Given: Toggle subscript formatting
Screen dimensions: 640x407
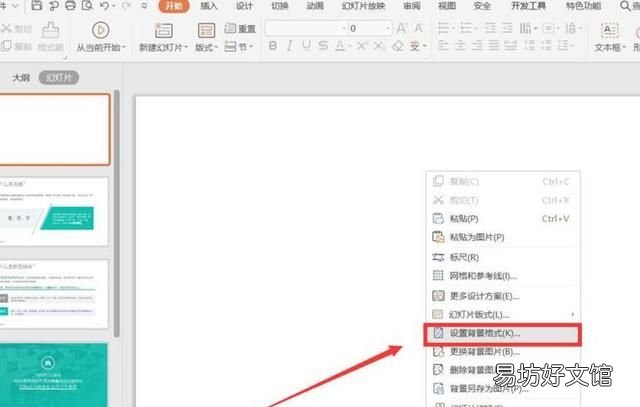Looking at the screenshot, I should pos(379,46).
